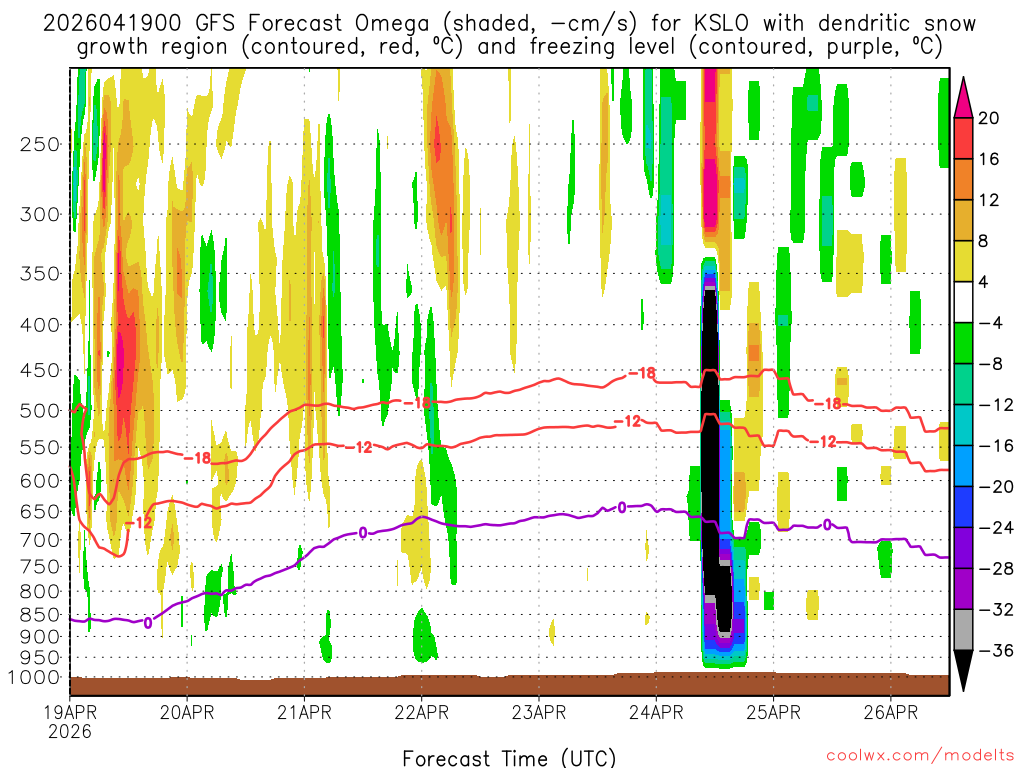1024x768 pixels.
Task: Click the pink upward arrow at the colorbar top
Action: click(963, 98)
